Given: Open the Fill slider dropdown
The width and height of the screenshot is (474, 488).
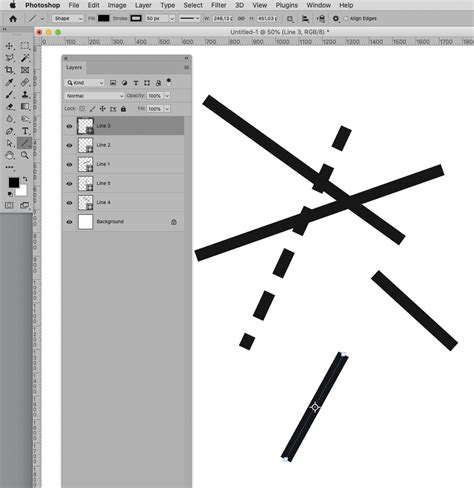Looking at the screenshot, I should coord(167,109).
